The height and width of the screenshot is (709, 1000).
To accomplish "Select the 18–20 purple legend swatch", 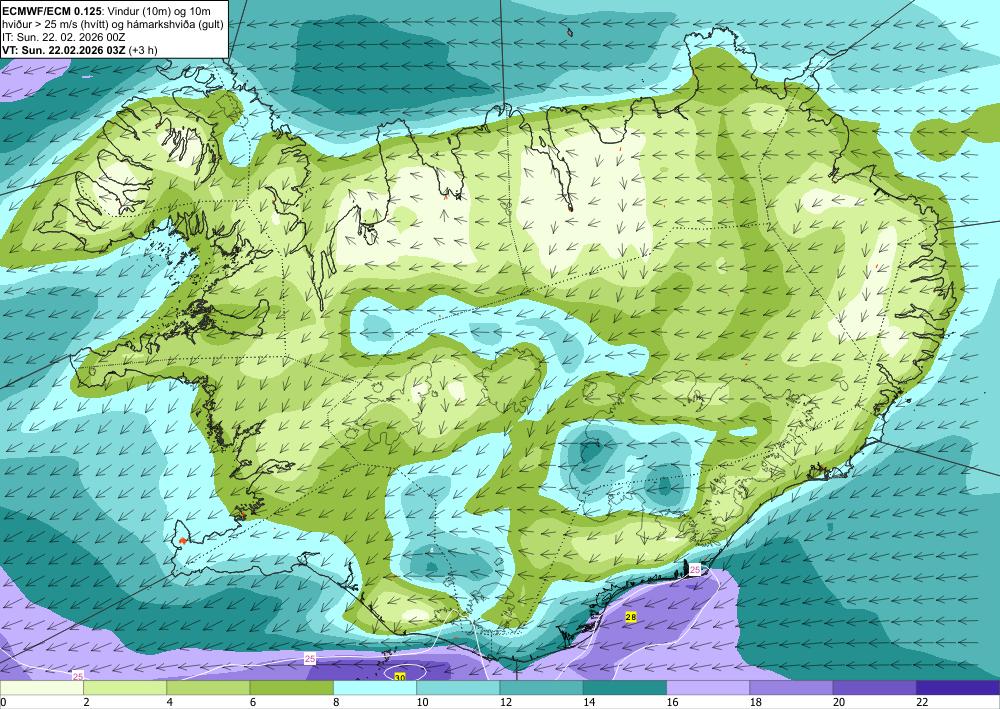I will click(x=791, y=688).
